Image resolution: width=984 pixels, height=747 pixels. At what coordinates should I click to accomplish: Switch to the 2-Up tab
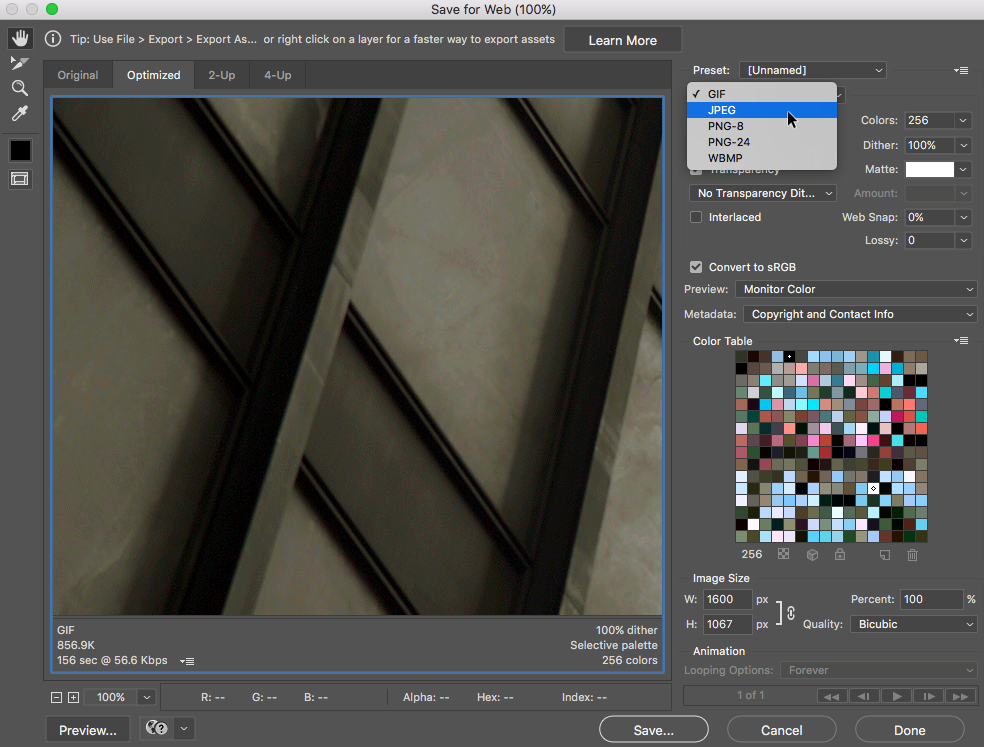pyautogui.click(x=221, y=75)
